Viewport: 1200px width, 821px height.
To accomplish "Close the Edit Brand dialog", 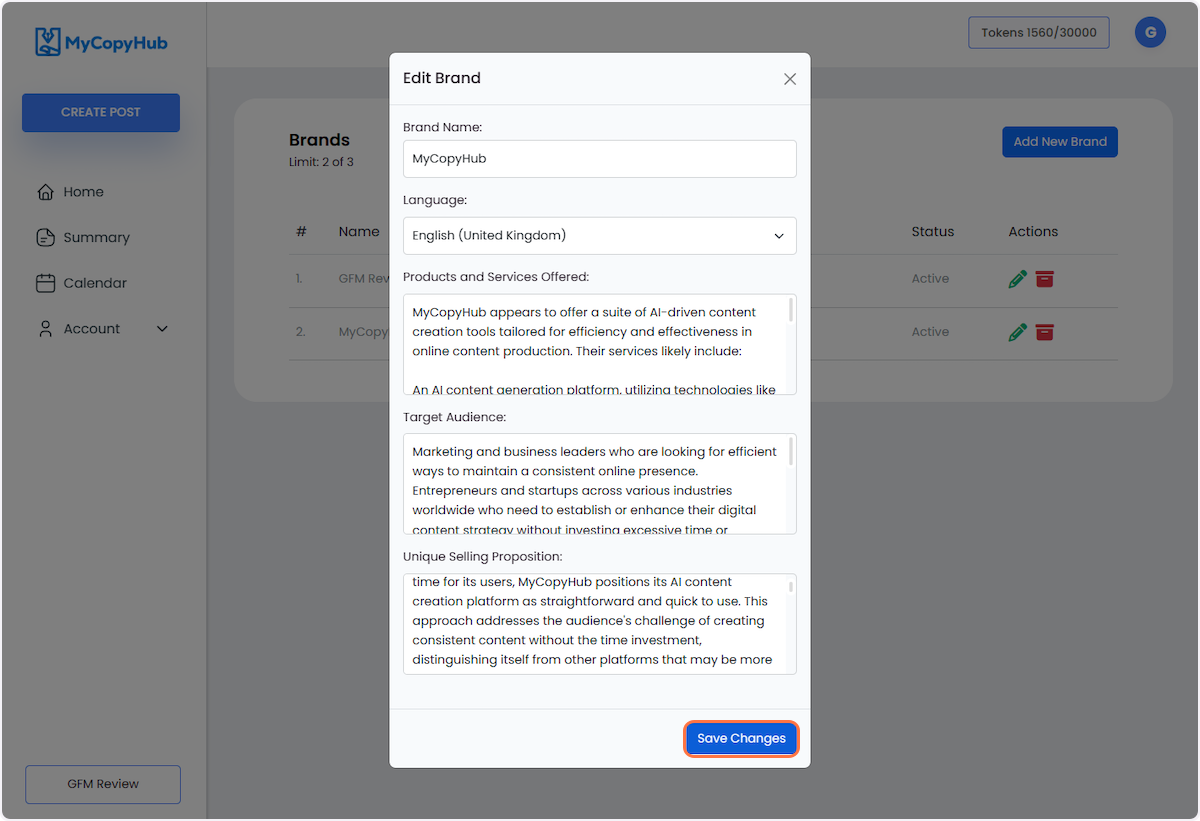I will (x=790, y=79).
